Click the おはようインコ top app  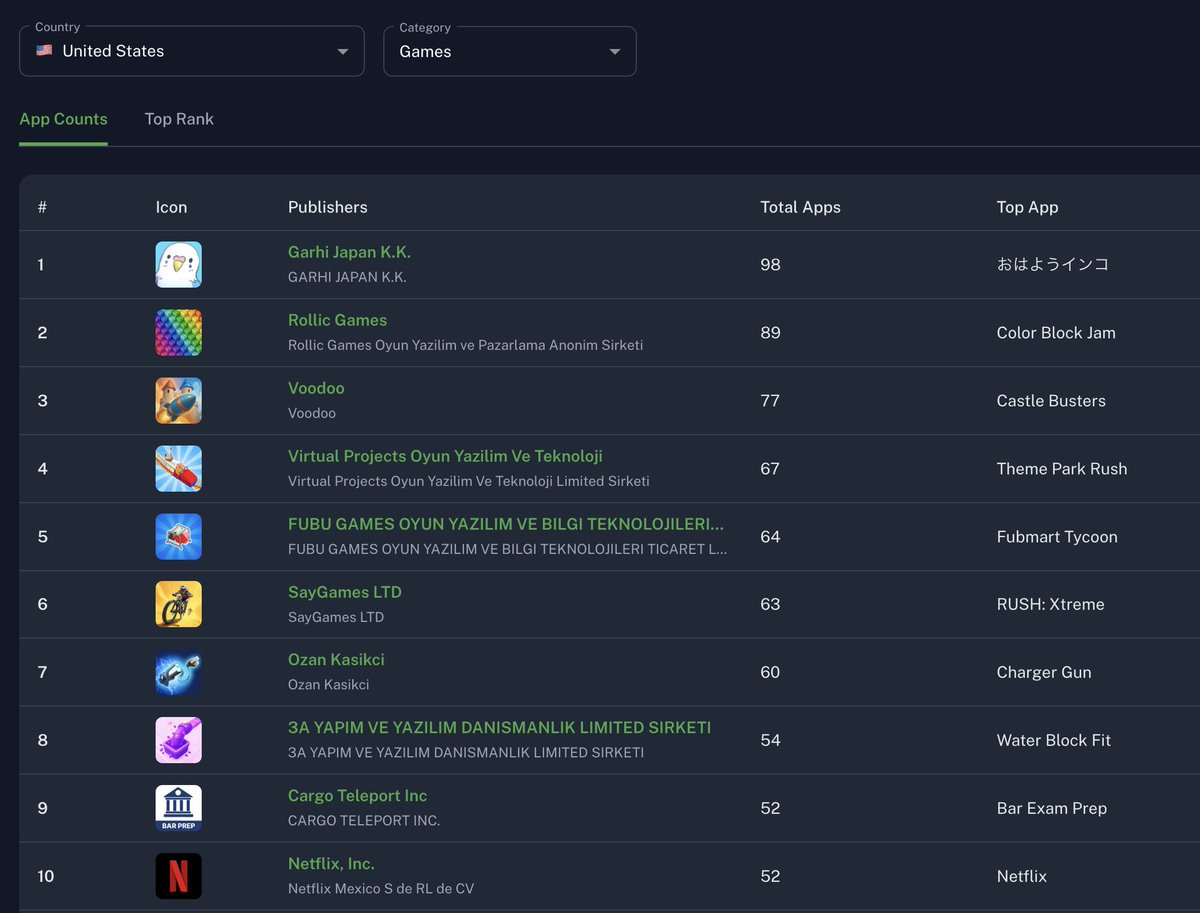coord(1053,265)
